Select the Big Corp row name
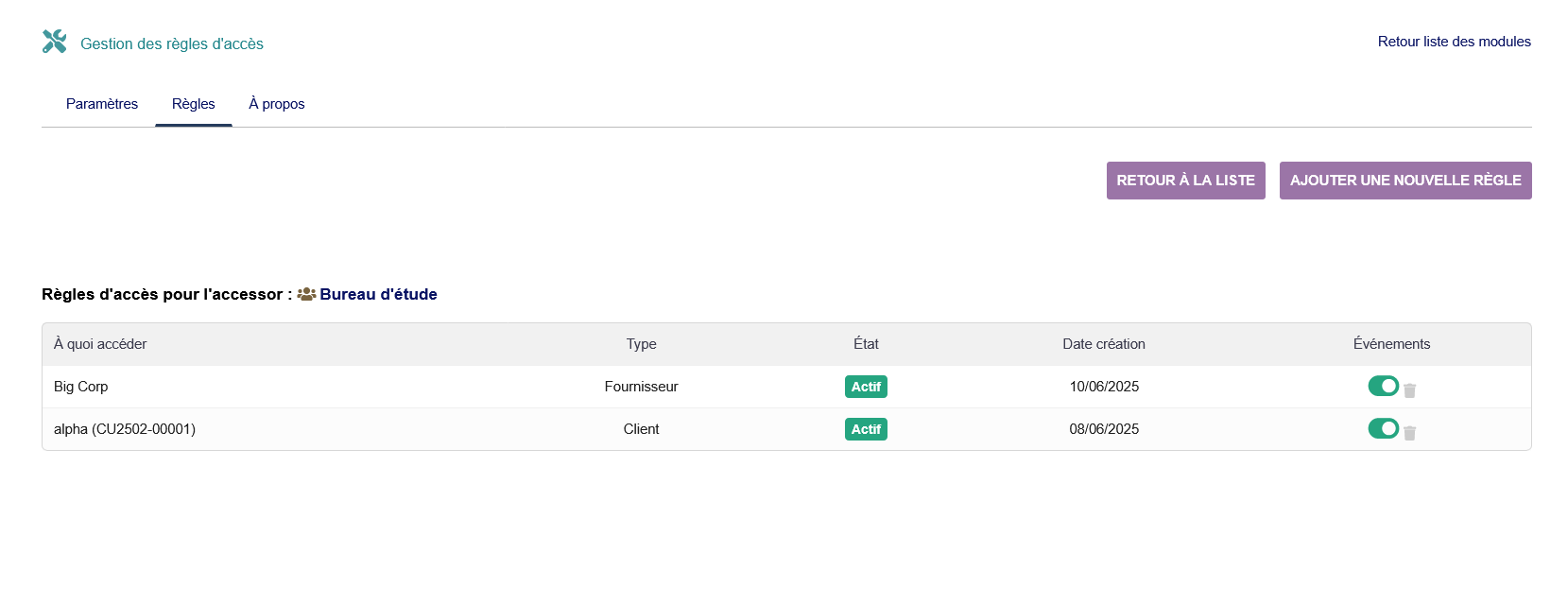 [81, 387]
